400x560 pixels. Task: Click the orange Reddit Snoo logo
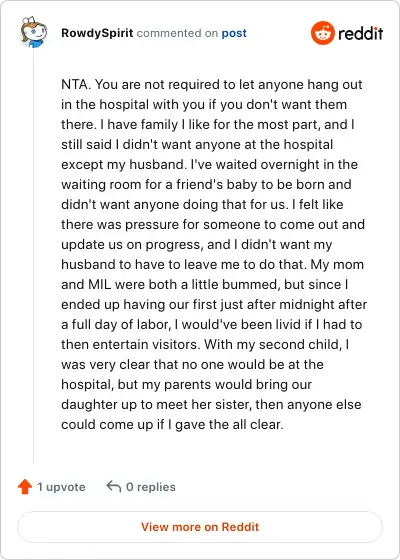point(322,33)
